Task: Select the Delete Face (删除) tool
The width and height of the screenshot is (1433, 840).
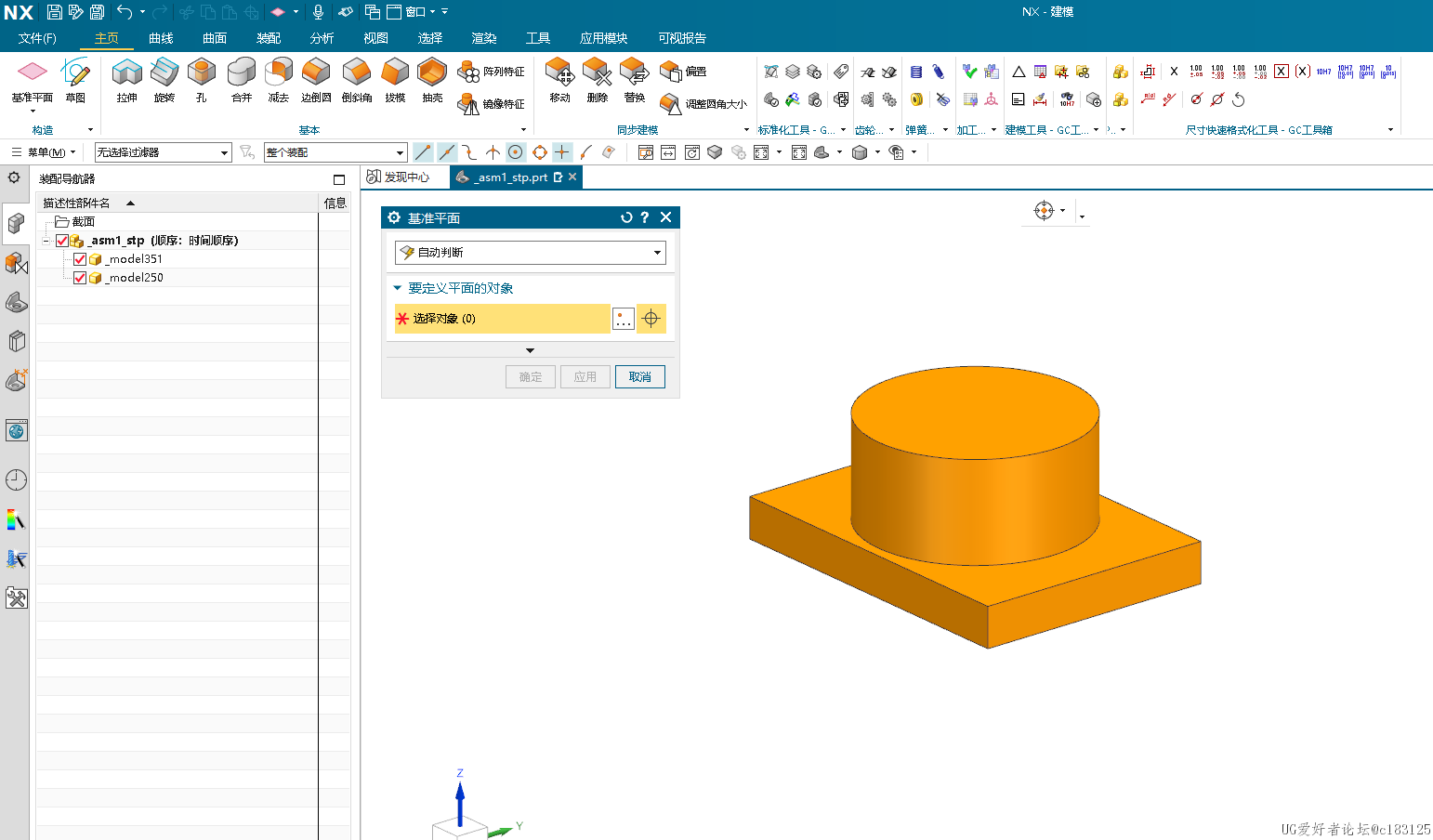Action: click(x=597, y=81)
